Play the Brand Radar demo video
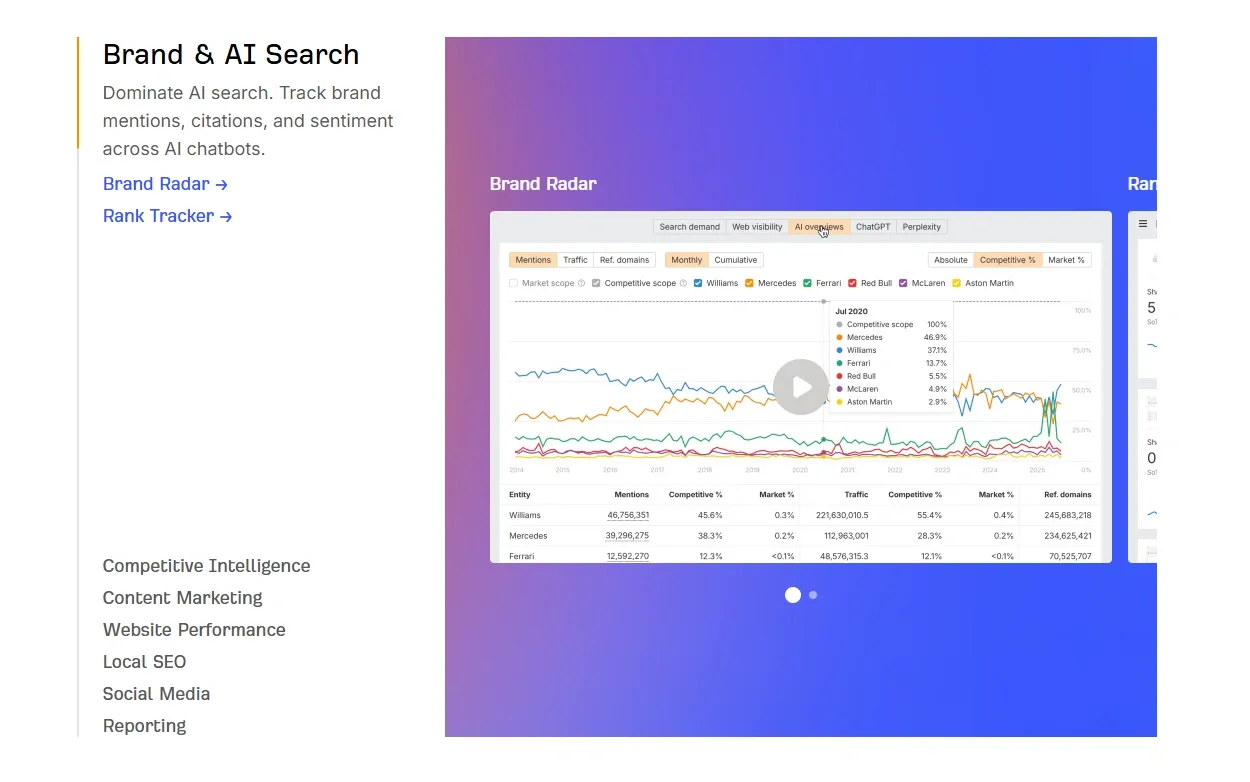The width and height of the screenshot is (1250, 782). tap(800, 387)
